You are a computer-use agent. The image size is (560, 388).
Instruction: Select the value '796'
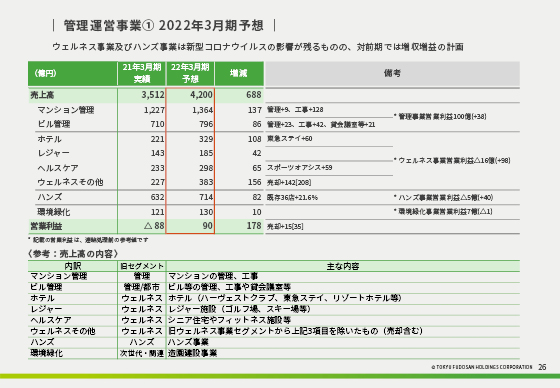point(206,124)
